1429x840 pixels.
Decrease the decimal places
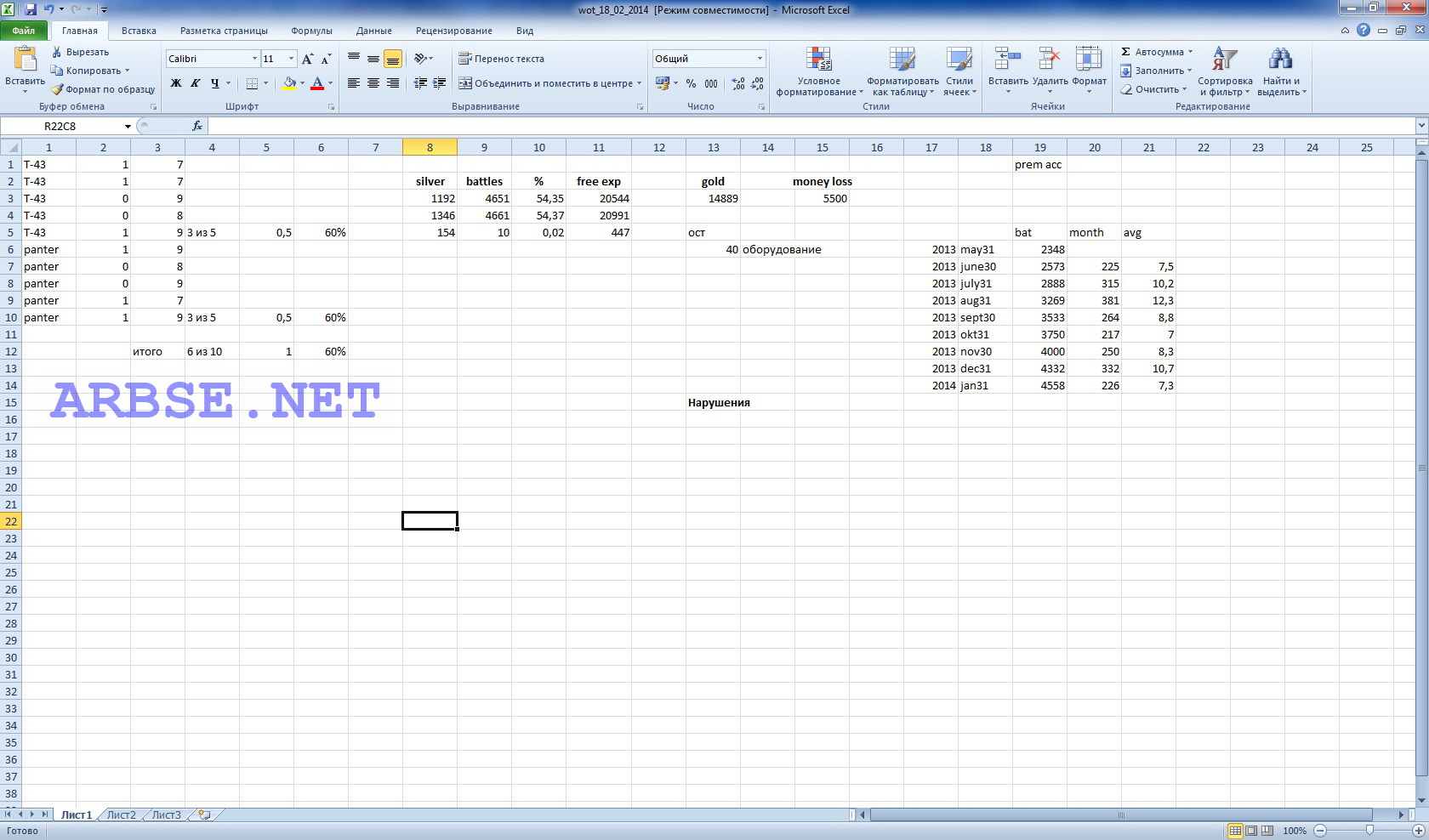pyautogui.click(x=757, y=83)
